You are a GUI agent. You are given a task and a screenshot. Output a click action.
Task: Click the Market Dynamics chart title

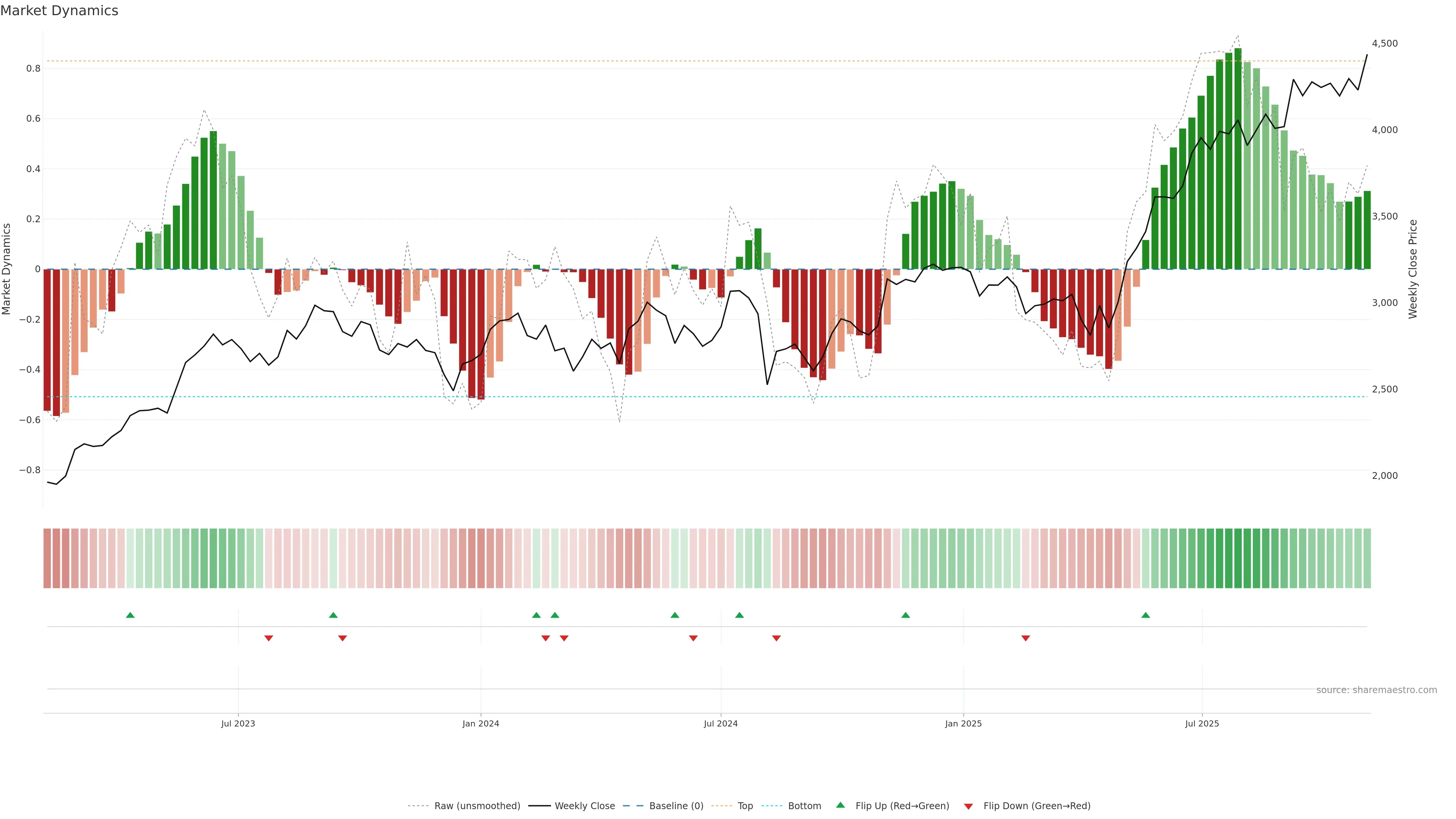click(60, 11)
